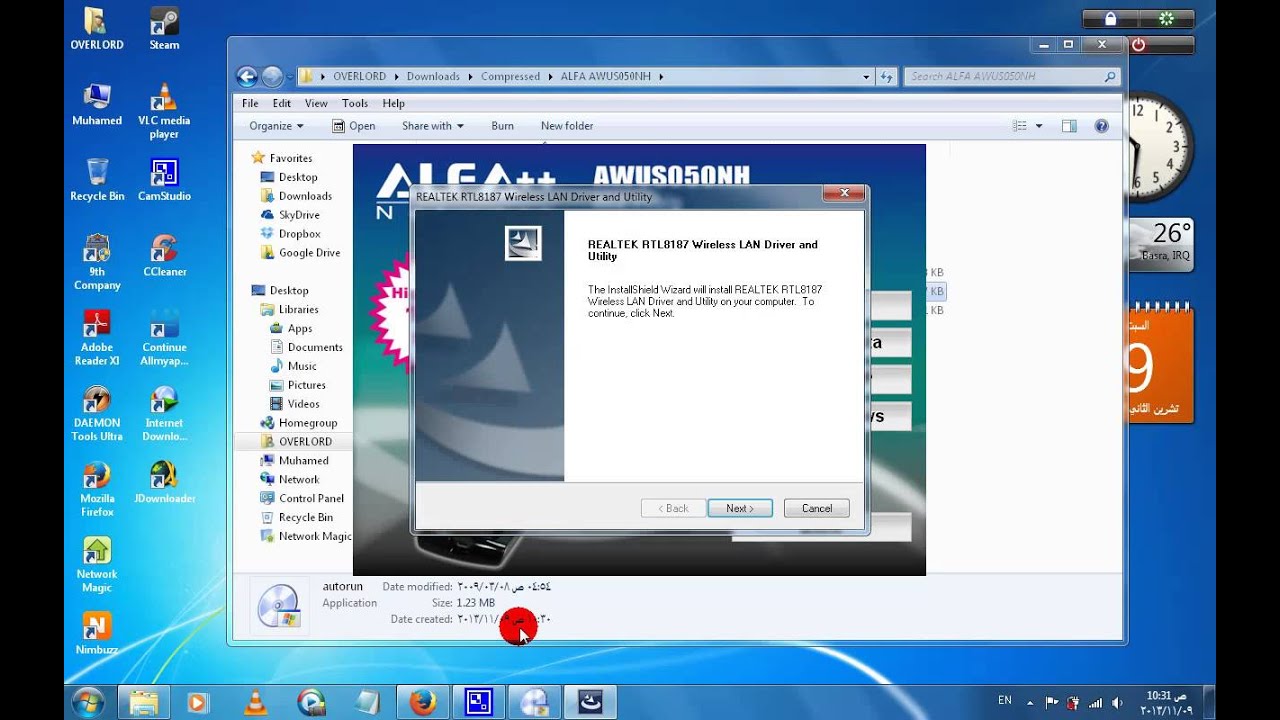Open the Steam desktop shortcut
Screen dimensions: 1280x720
(164, 29)
